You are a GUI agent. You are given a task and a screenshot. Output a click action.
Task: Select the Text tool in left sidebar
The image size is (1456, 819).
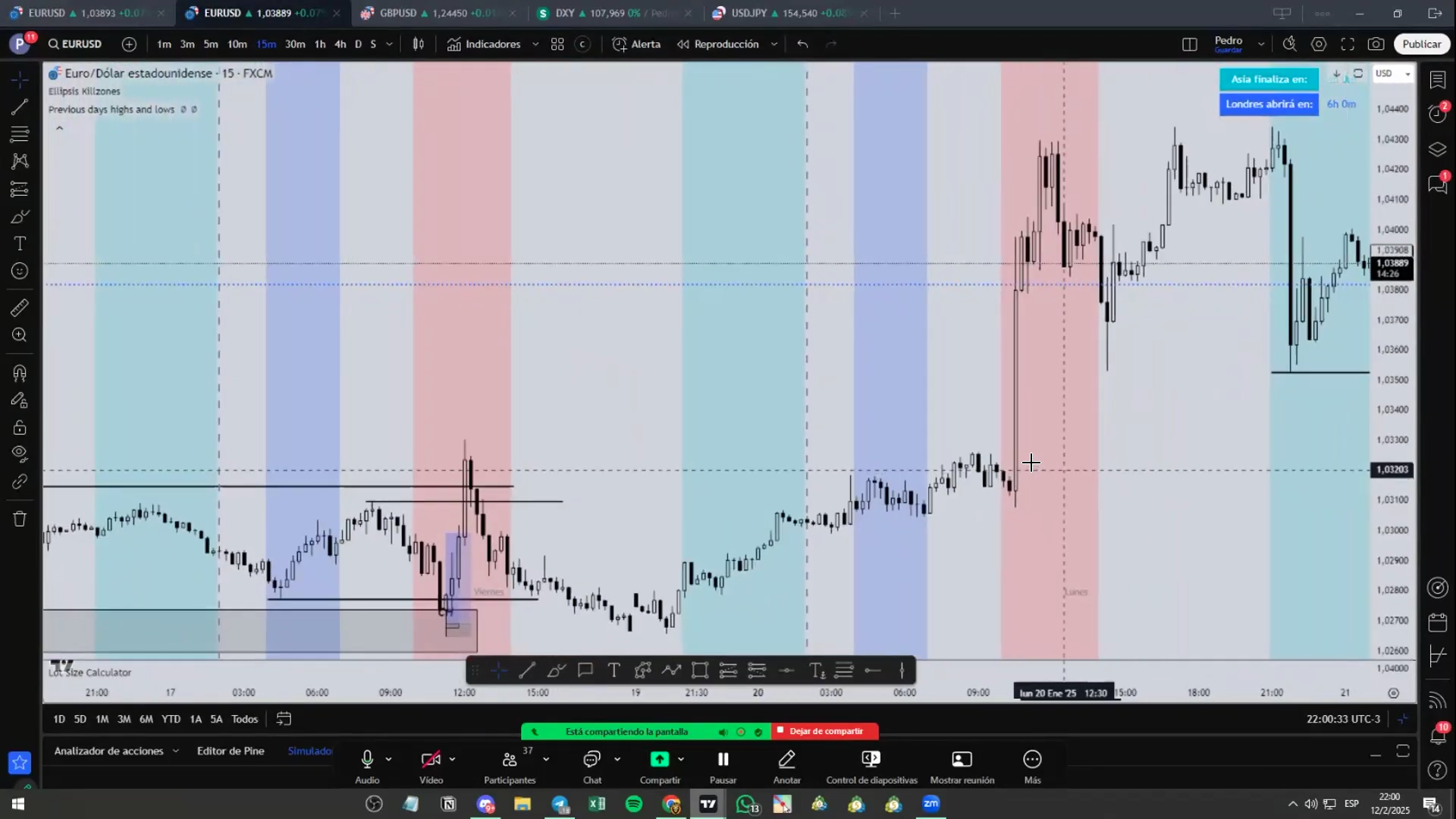(x=20, y=243)
